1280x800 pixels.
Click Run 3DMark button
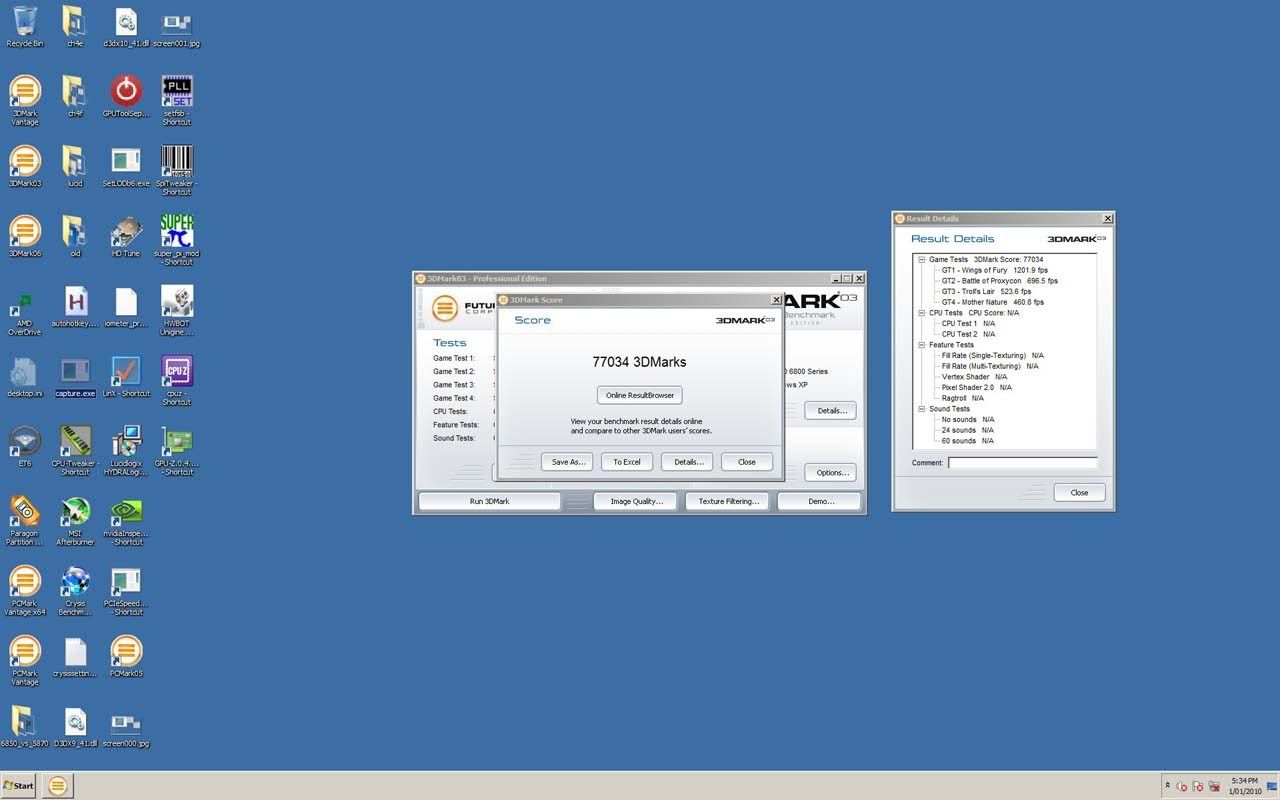point(489,501)
